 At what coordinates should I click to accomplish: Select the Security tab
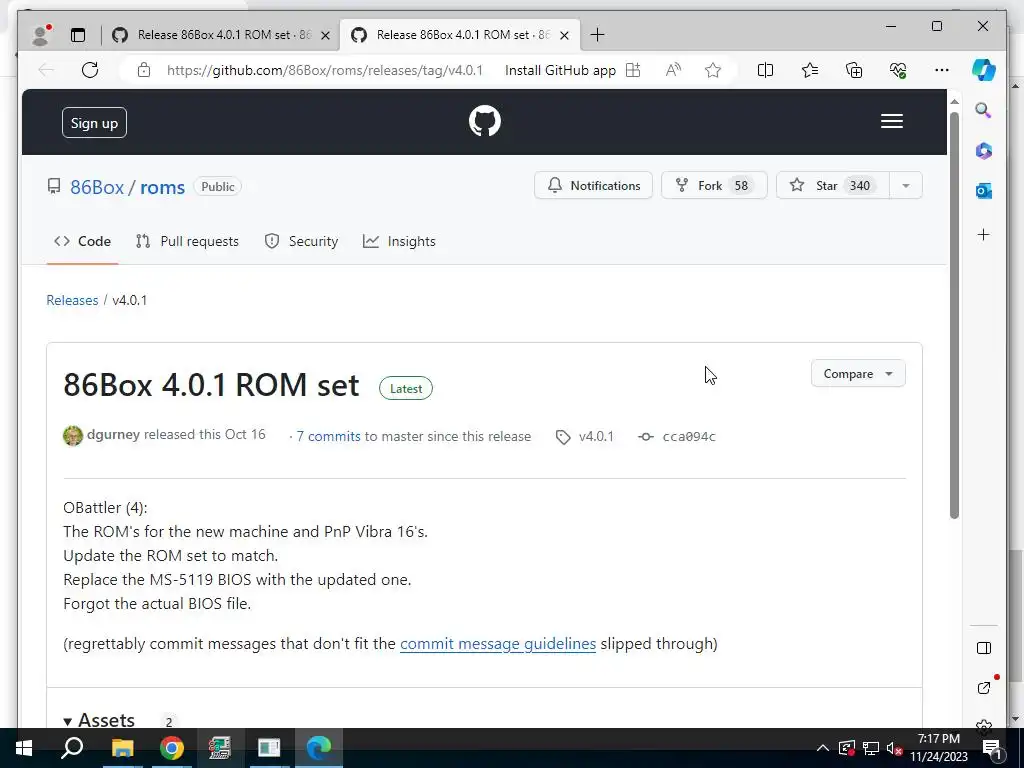(x=301, y=242)
